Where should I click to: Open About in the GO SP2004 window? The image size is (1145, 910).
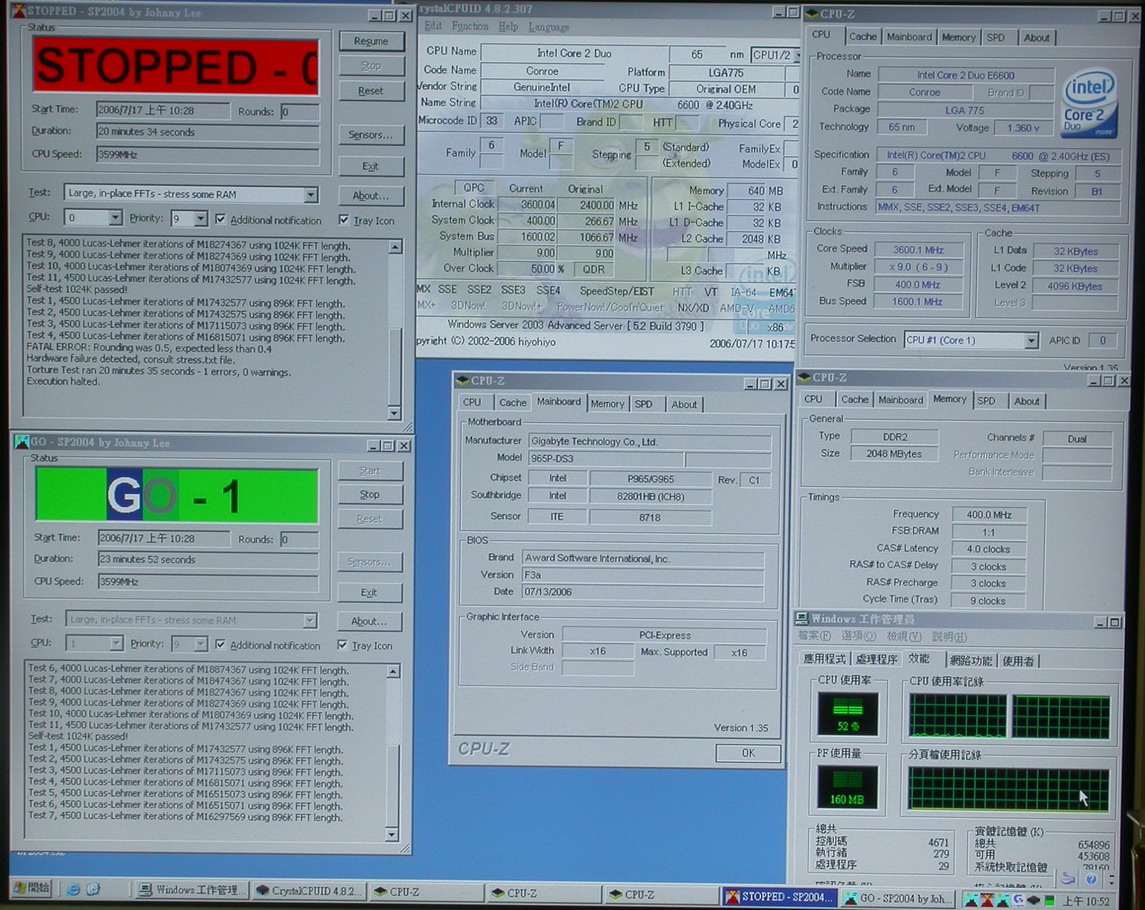[x=369, y=622]
